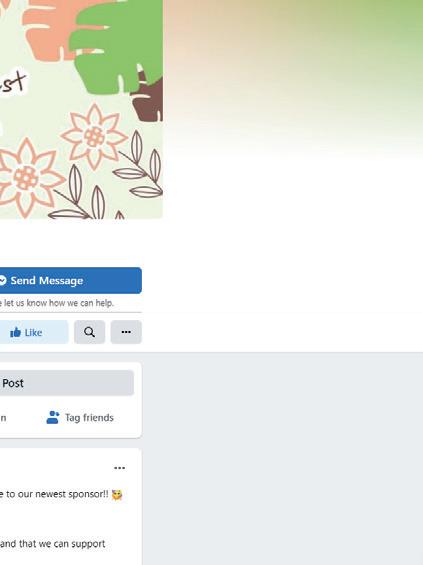This screenshot has height=565, width=423.
Task: Click the partially visible Check in option
Action: pos(3,417)
